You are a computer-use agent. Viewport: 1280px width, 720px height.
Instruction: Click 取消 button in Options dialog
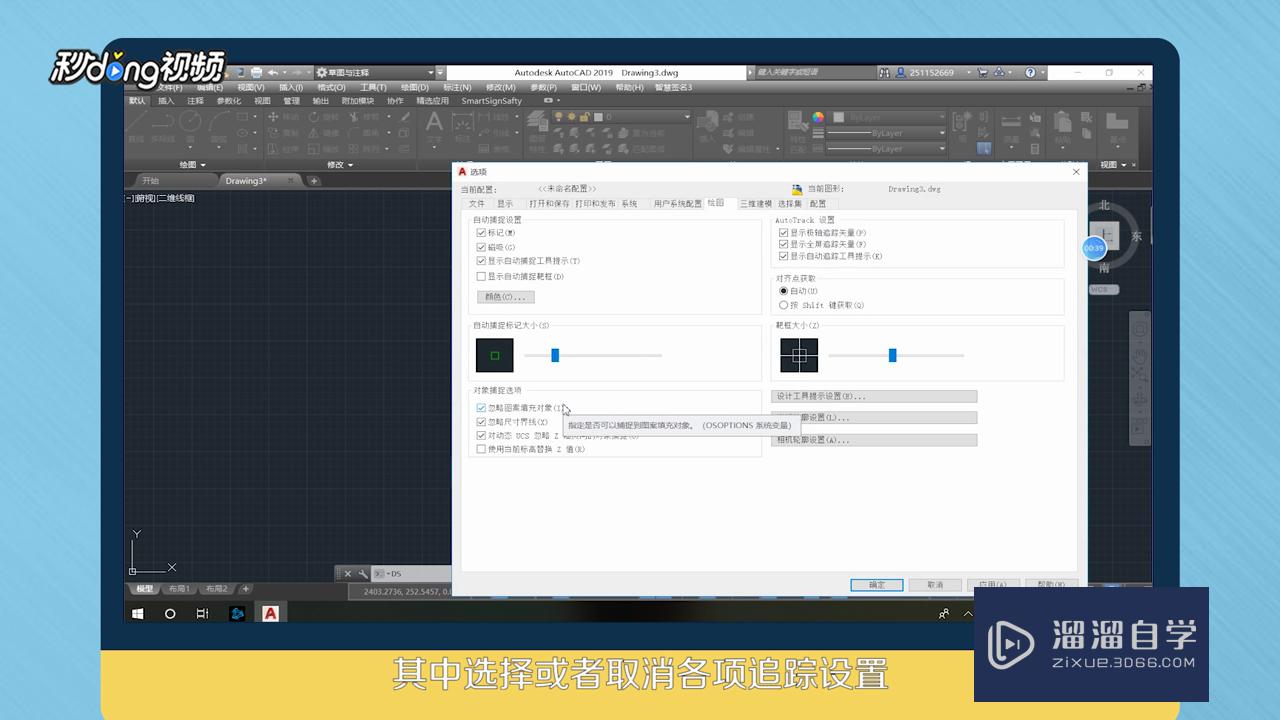tap(935, 585)
